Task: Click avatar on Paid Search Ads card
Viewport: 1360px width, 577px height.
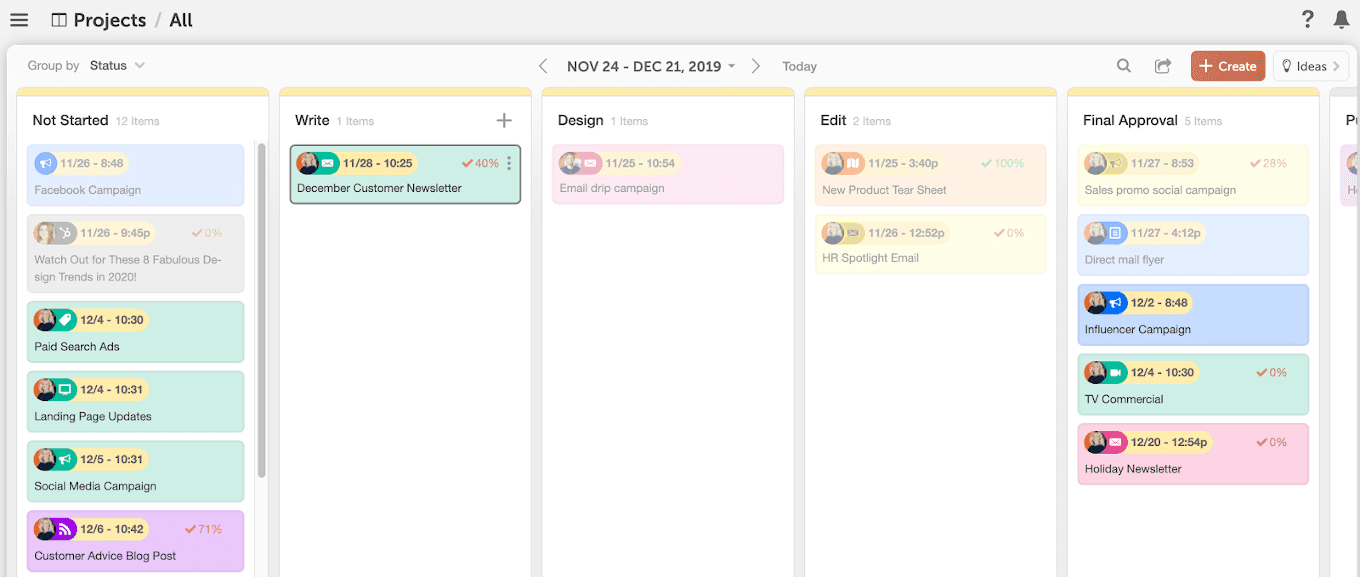Action: (x=45, y=320)
